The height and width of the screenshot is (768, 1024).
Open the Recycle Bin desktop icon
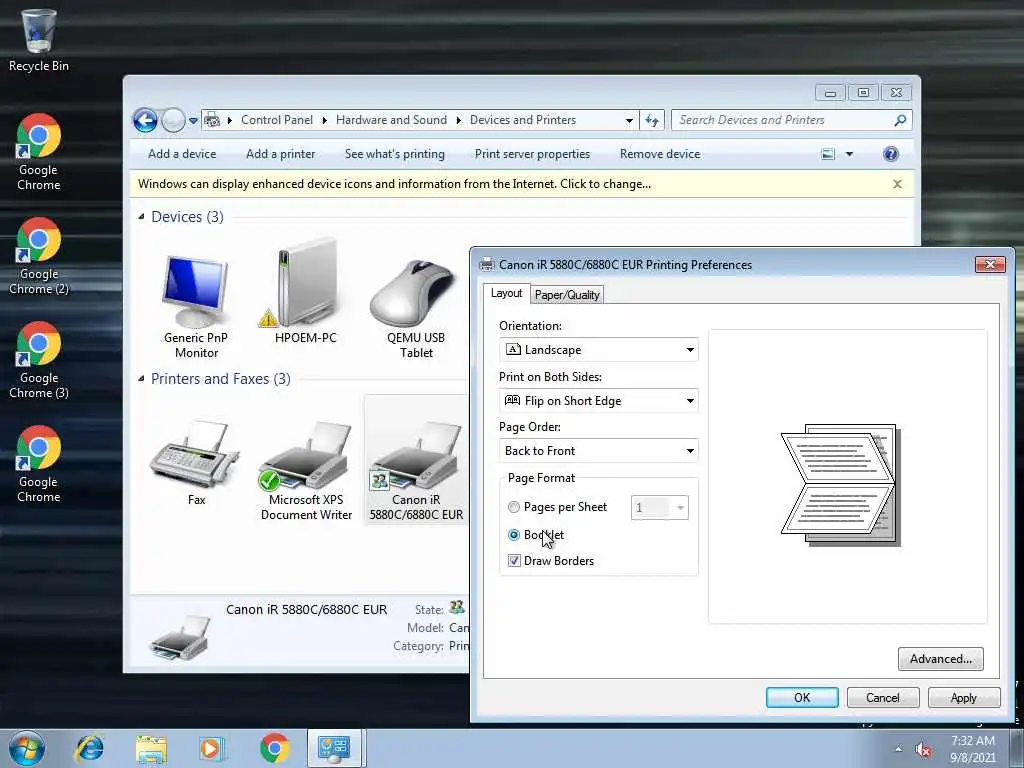click(x=39, y=39)
